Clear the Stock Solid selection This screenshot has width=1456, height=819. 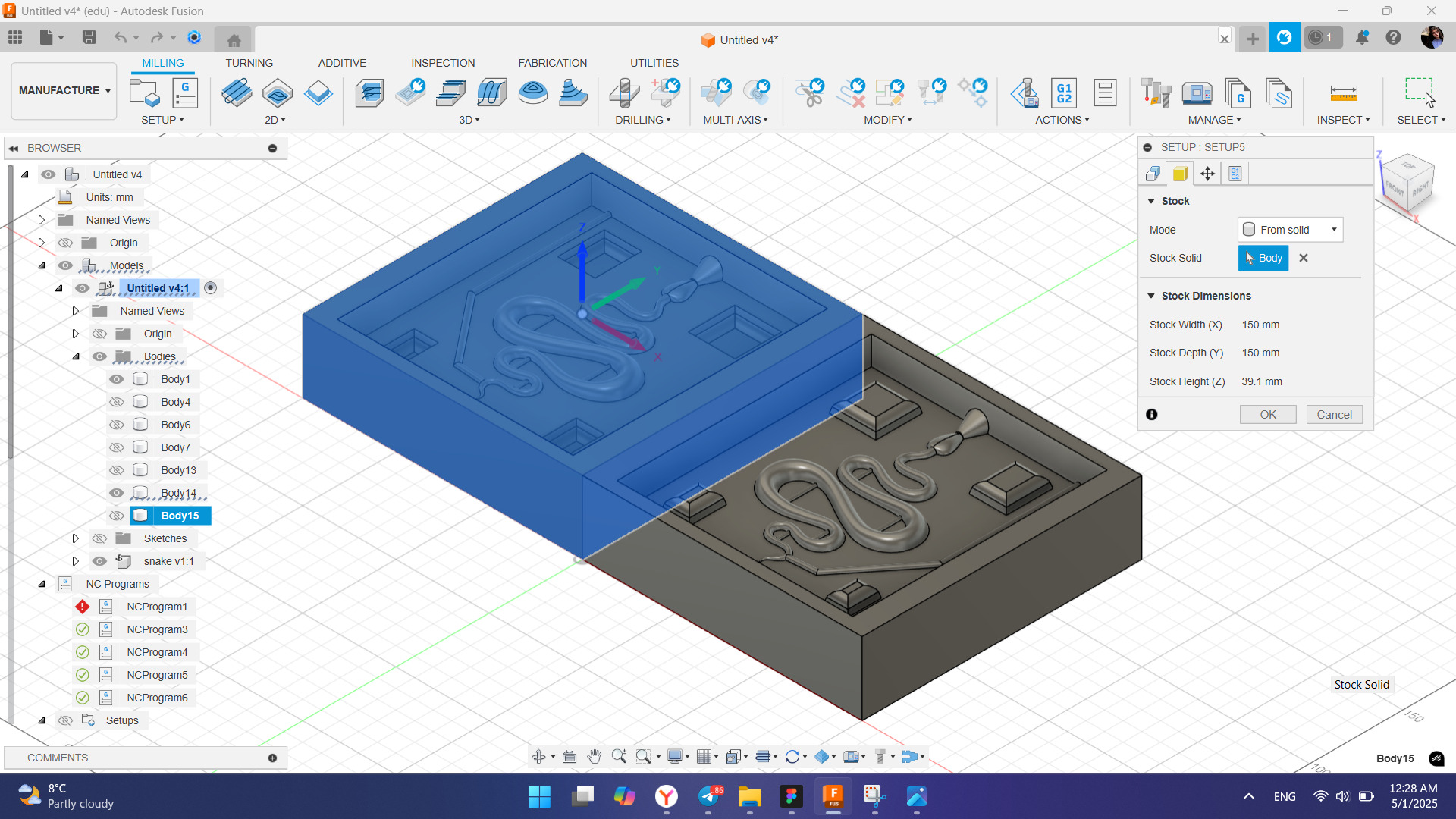[1304, 258]
